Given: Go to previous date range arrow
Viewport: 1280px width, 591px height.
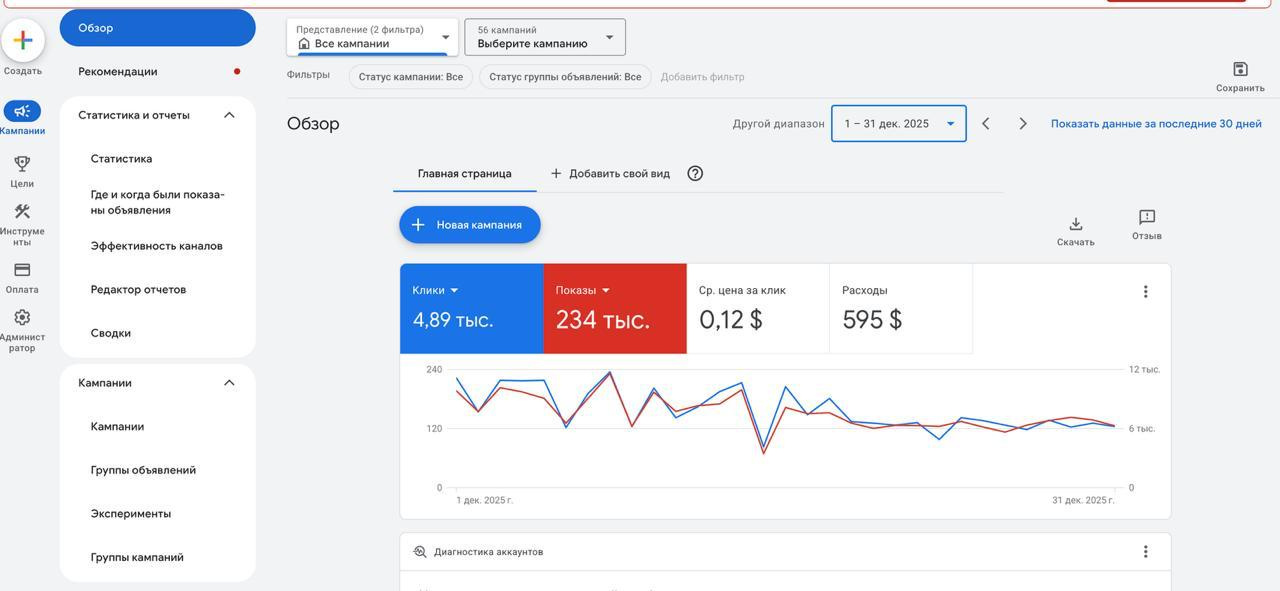Looking at the screenshot, I should pyautogui.click(x=985, y=124).
